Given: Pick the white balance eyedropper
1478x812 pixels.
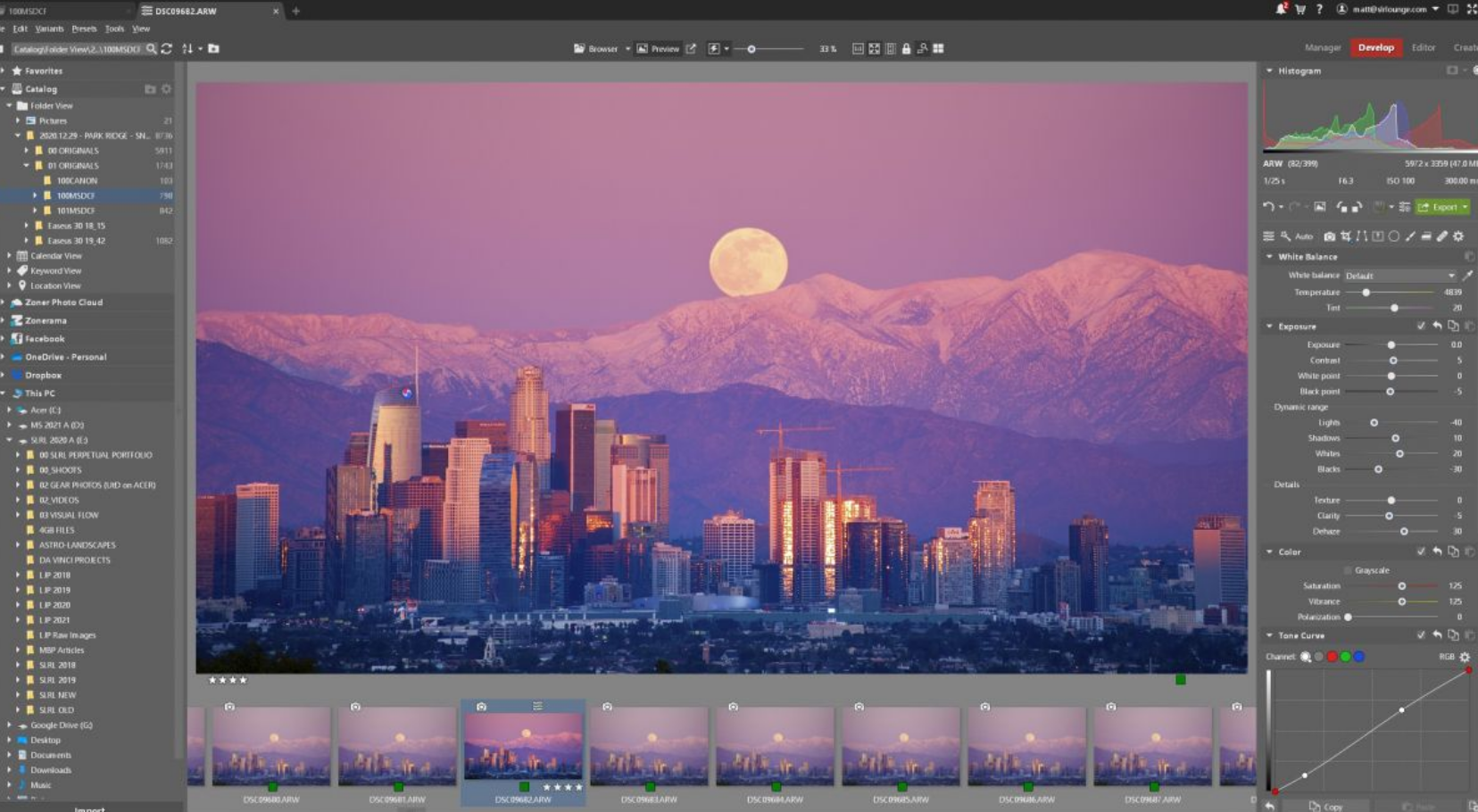Looking at the screenshot, I should click(x=1467, y=276).
